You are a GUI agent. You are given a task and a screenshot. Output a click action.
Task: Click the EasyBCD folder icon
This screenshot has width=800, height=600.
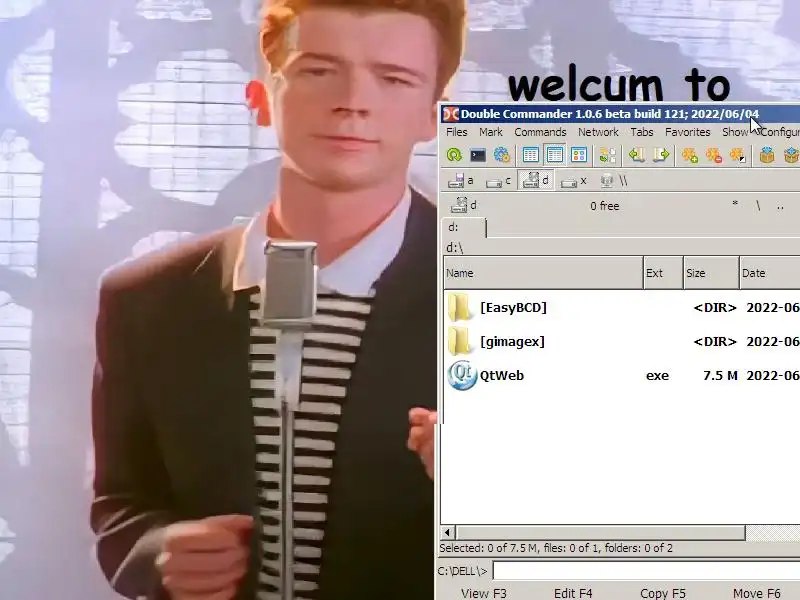coord(459,307)
